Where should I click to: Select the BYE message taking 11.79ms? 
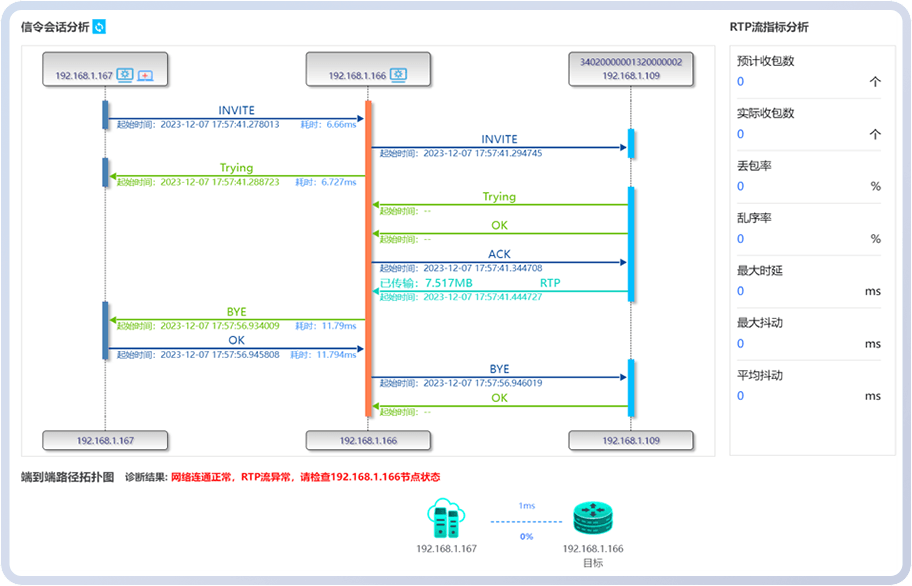click(x=236, y=320)
